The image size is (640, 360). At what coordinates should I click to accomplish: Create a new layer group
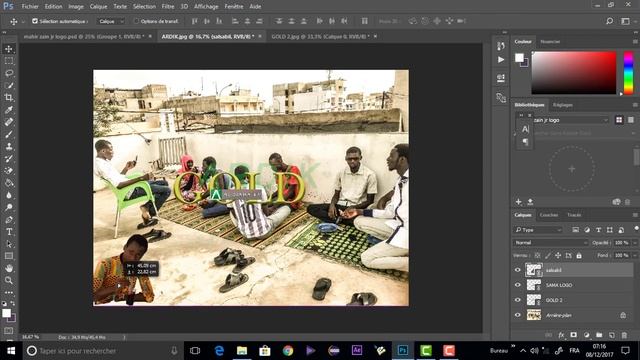click(599, 335)
